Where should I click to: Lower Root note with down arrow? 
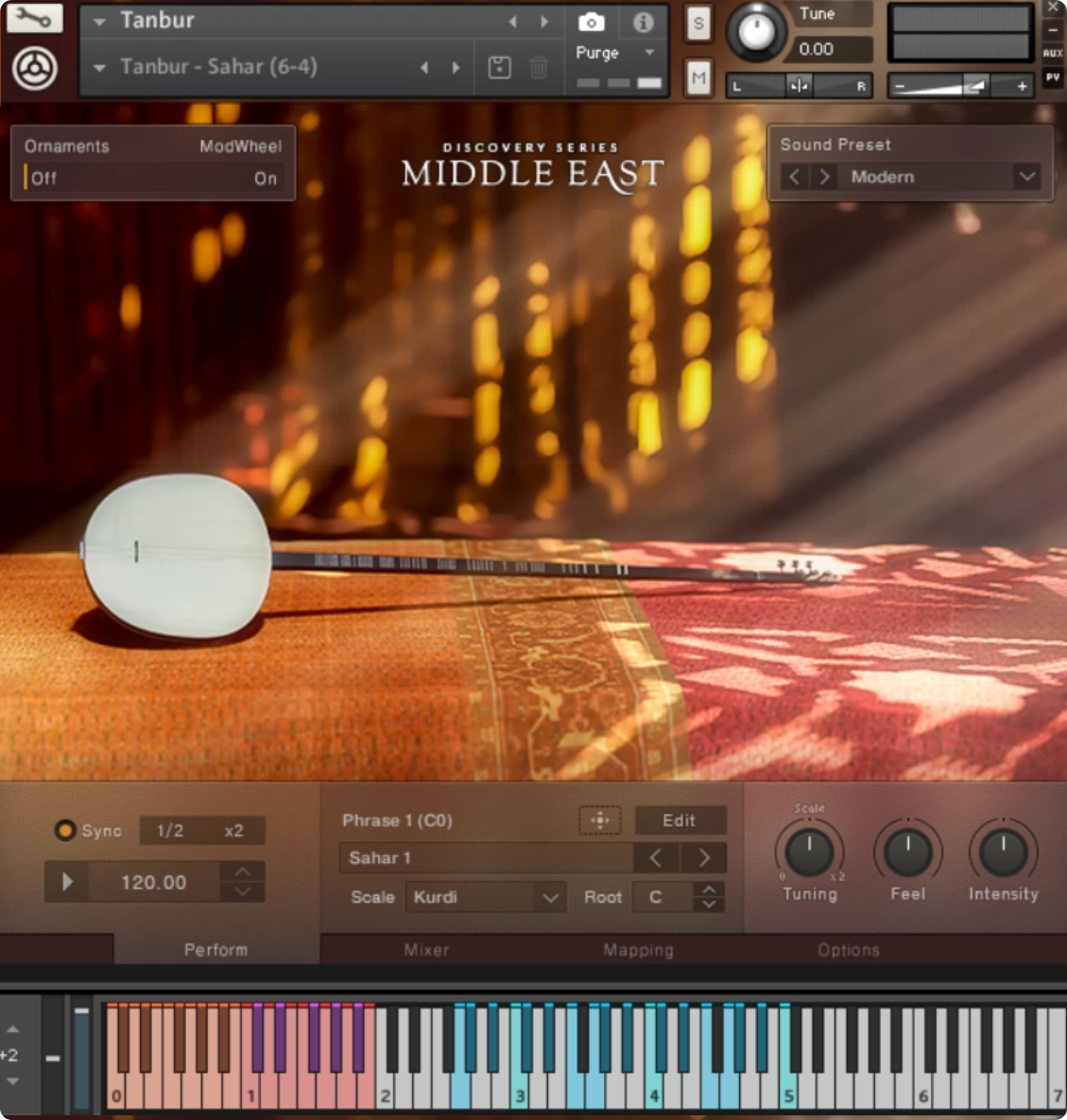coord(709,905)
